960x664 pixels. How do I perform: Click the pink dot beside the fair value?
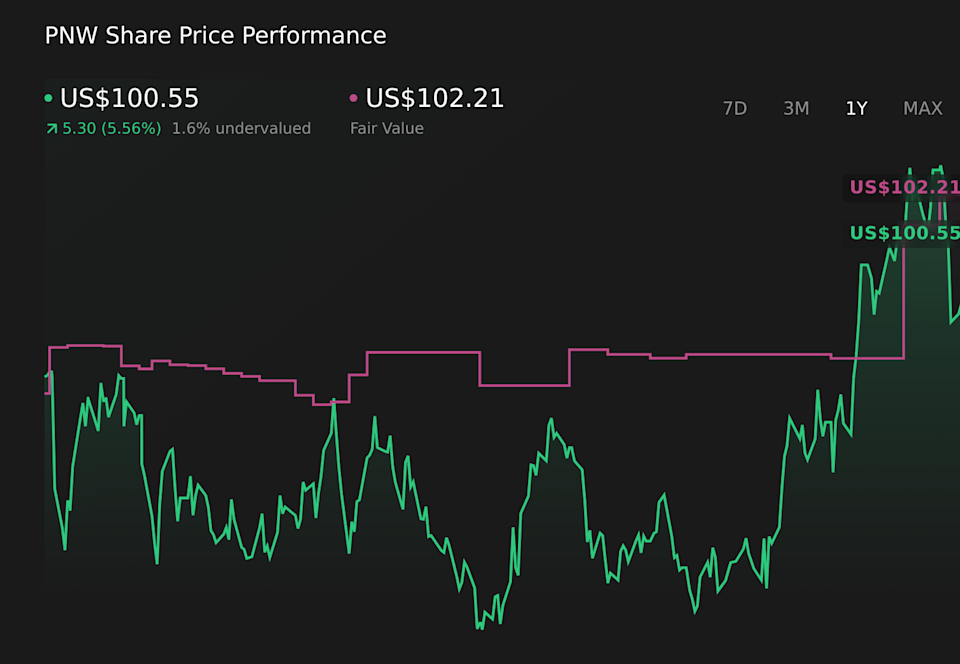coord(353,98)
